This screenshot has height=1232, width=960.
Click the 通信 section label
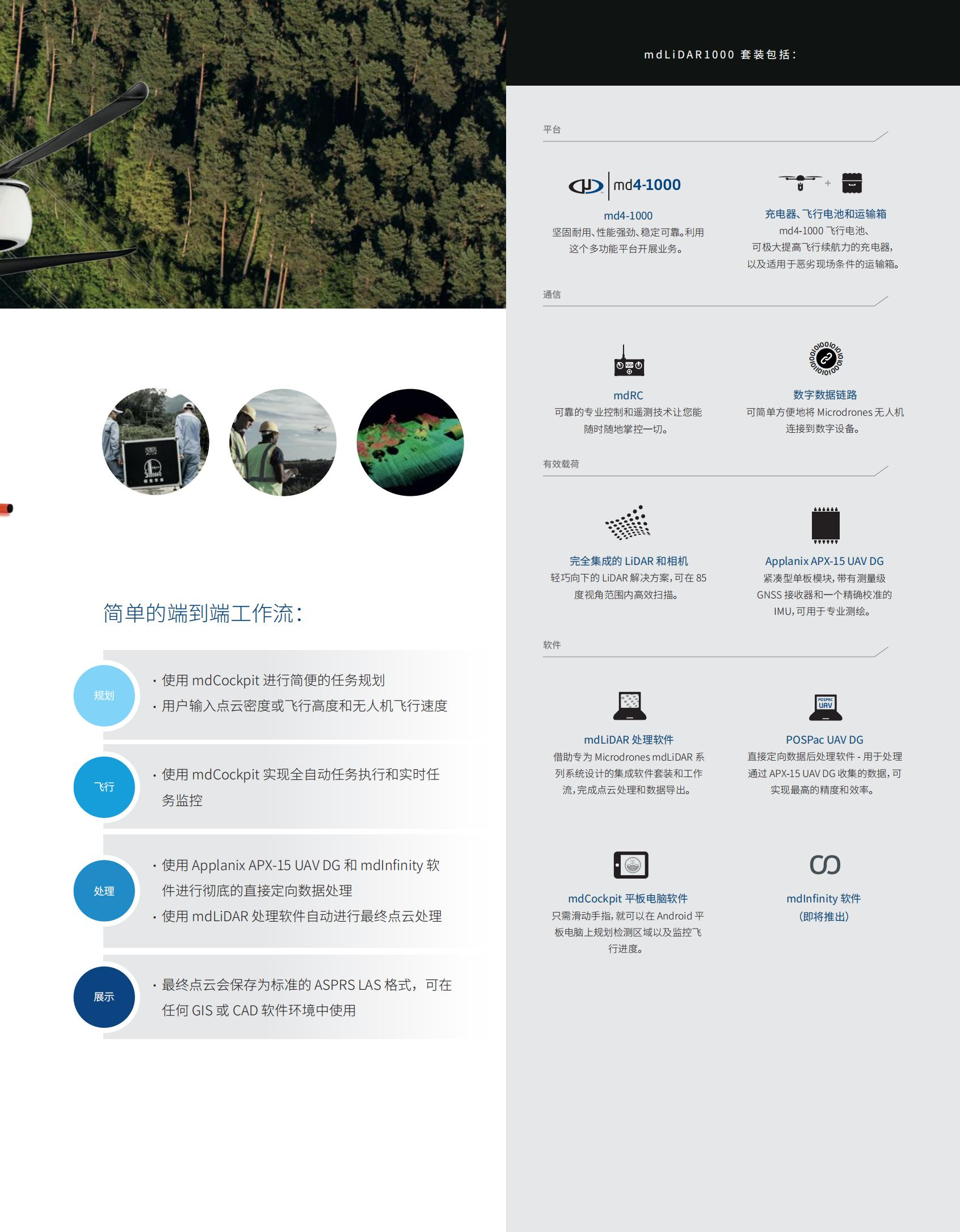552,294
